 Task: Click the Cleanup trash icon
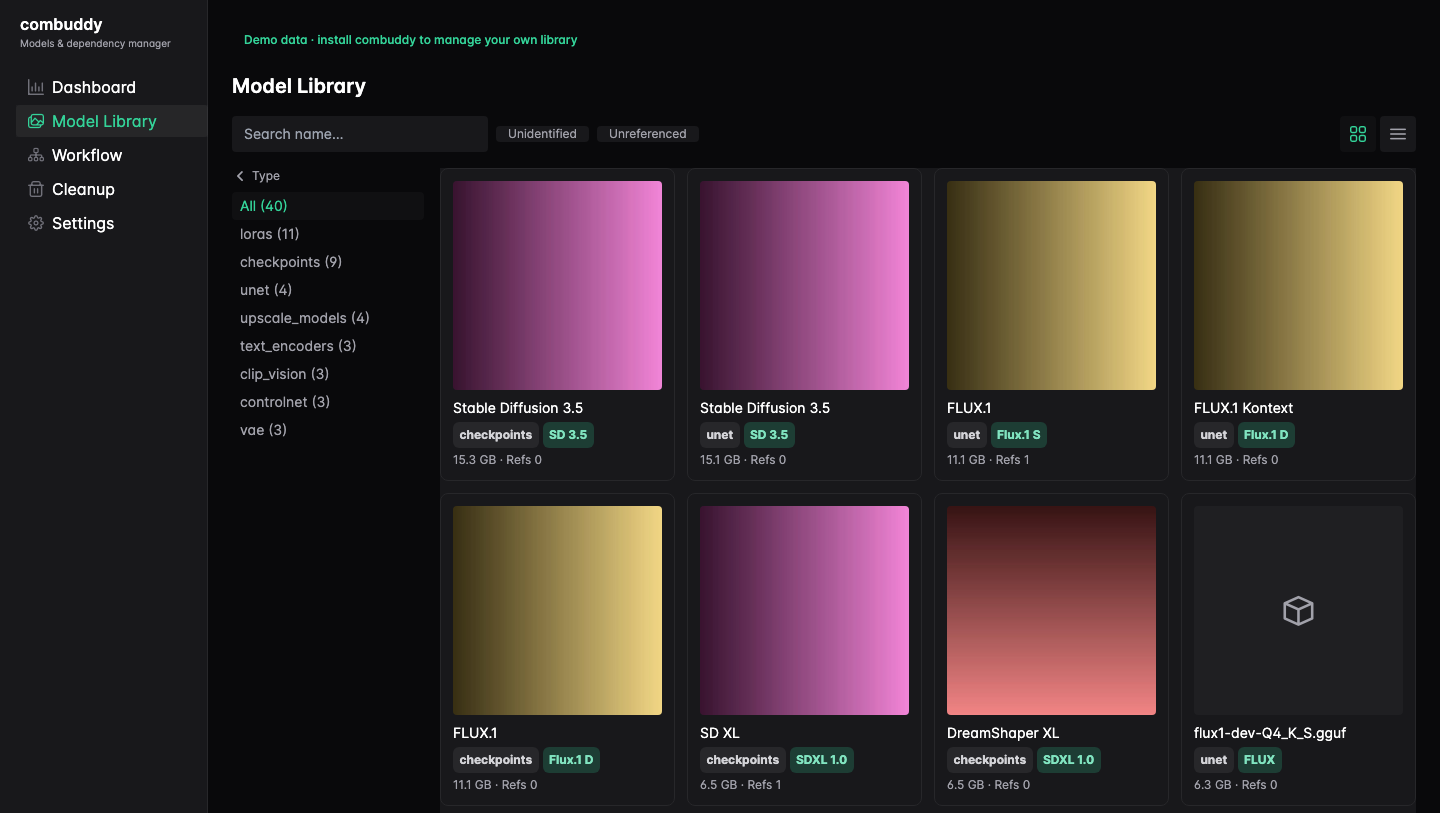tap(36, 189)
